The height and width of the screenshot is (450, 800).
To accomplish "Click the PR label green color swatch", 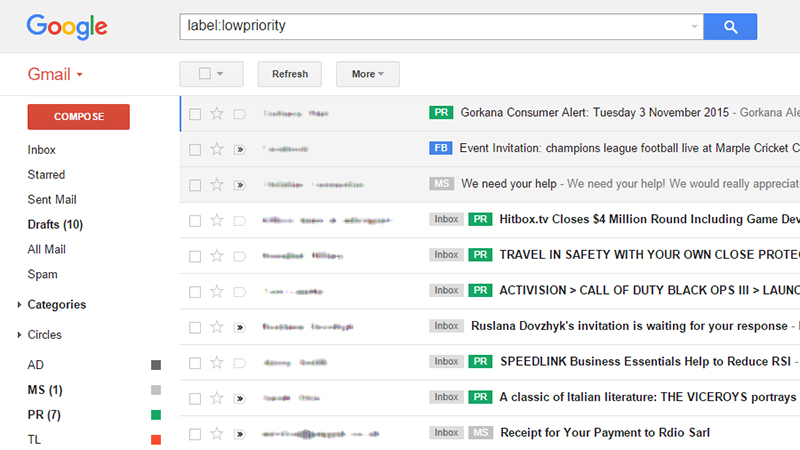I will click(156, 415).
